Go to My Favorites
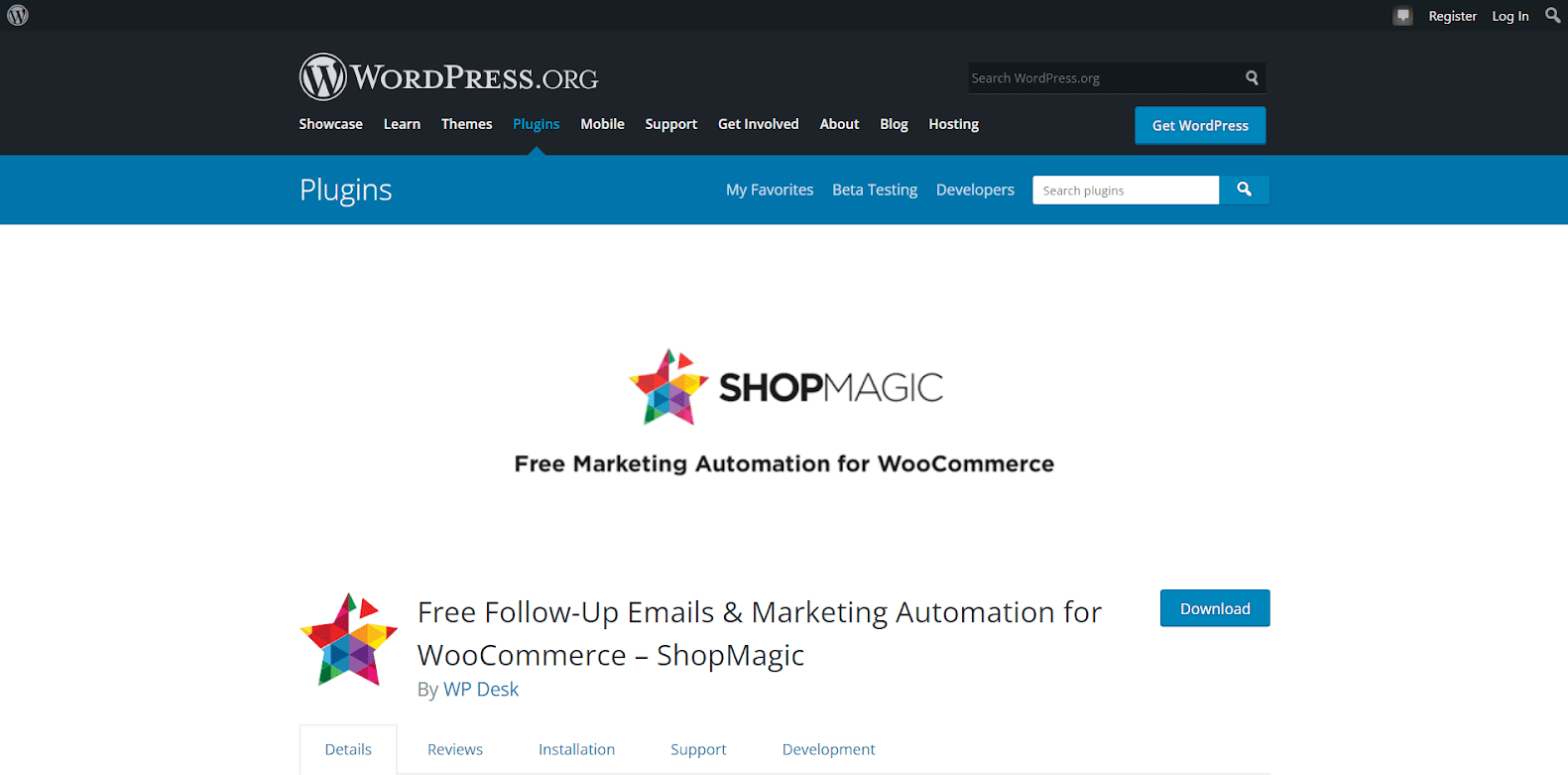Viewport: 1568px width, 775px height. (770, 190)
